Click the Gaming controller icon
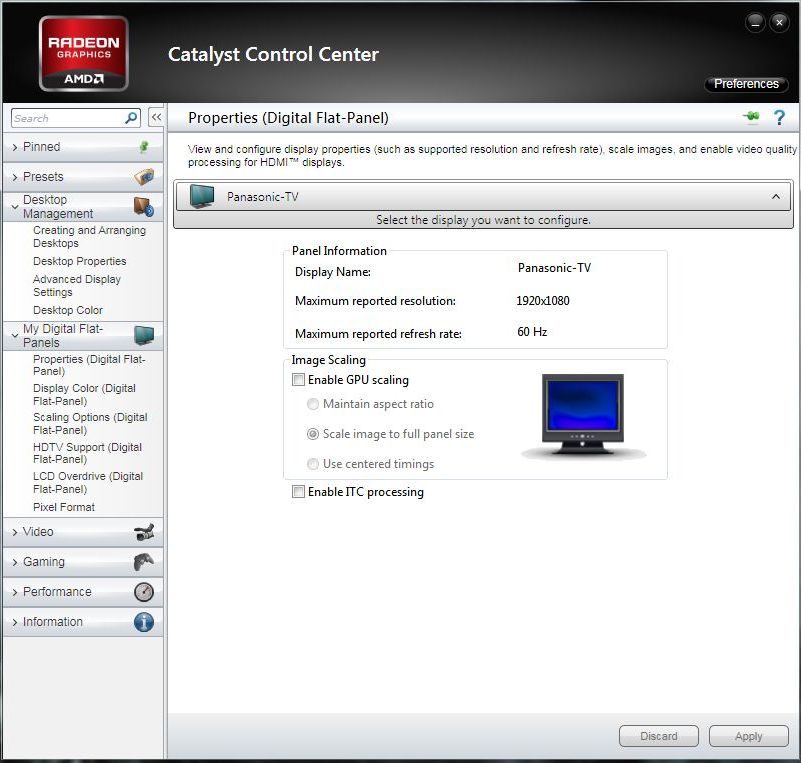 pyautogui.click(x=144, y=562)
